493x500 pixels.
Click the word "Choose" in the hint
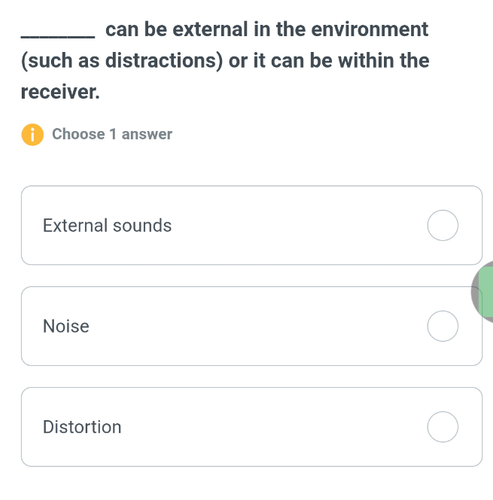78,134
